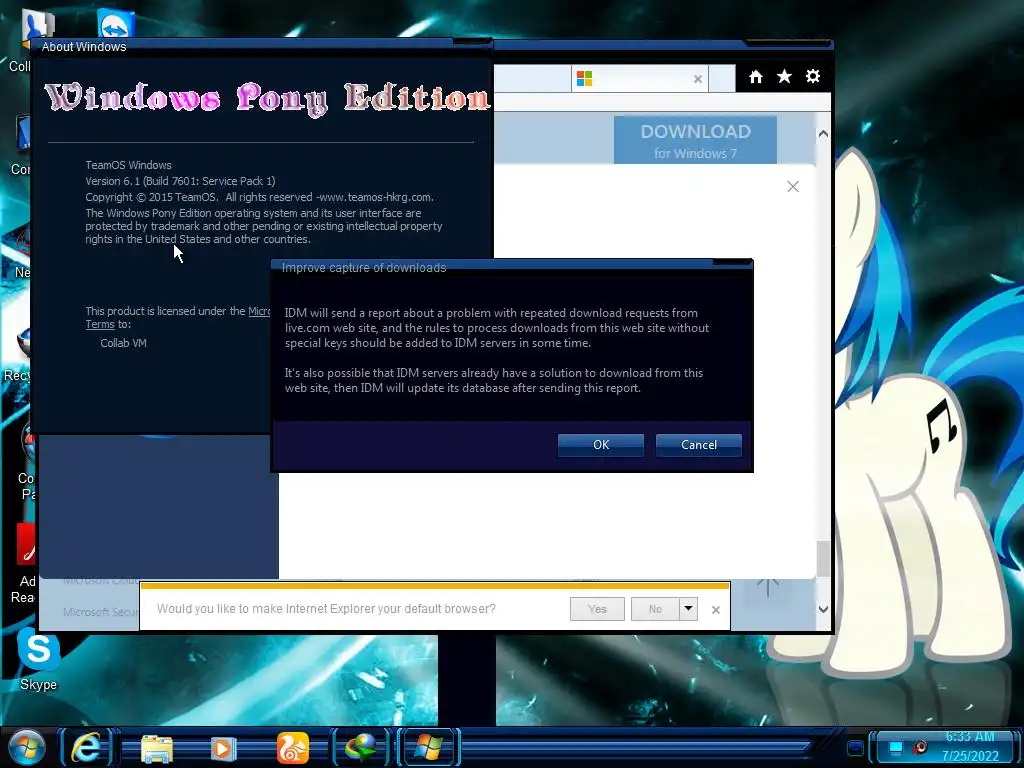Select the browser tab with Microsoft logo

pos(639,78)
